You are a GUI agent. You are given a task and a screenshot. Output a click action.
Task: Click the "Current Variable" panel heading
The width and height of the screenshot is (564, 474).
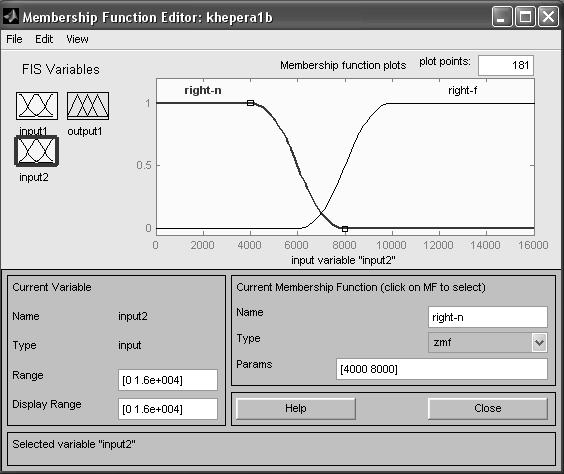coord(52,287)
